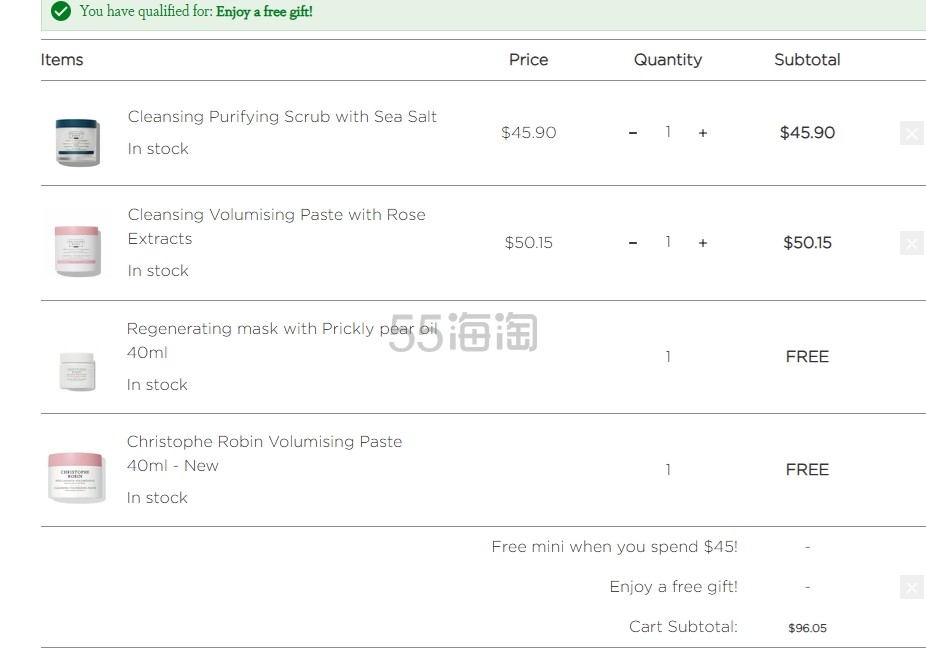Click the Cart Subtotal amount $96.05
The image size is (926, 664).
(807, 628)
